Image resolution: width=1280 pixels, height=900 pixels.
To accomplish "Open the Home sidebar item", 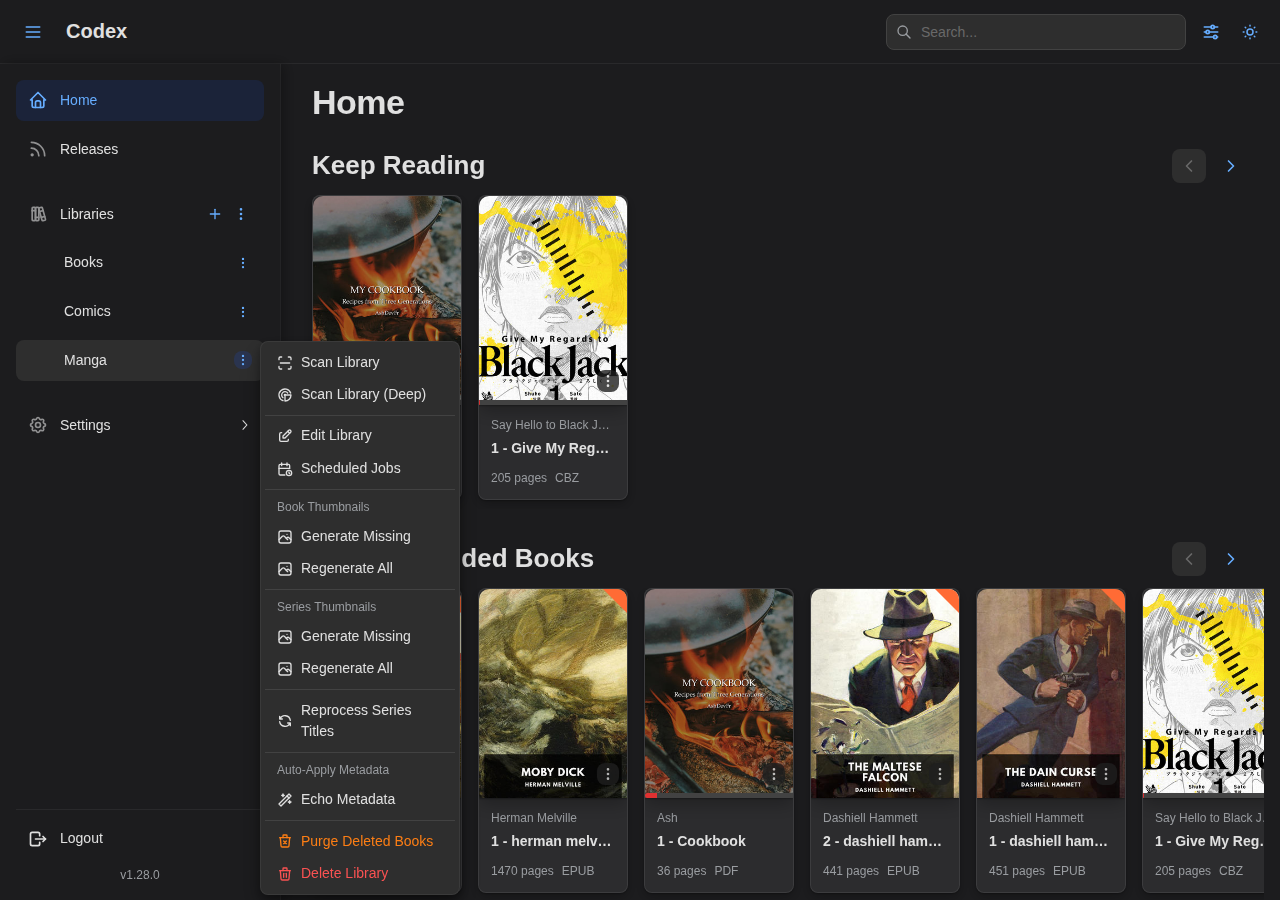I will click(x=140, y=100).
